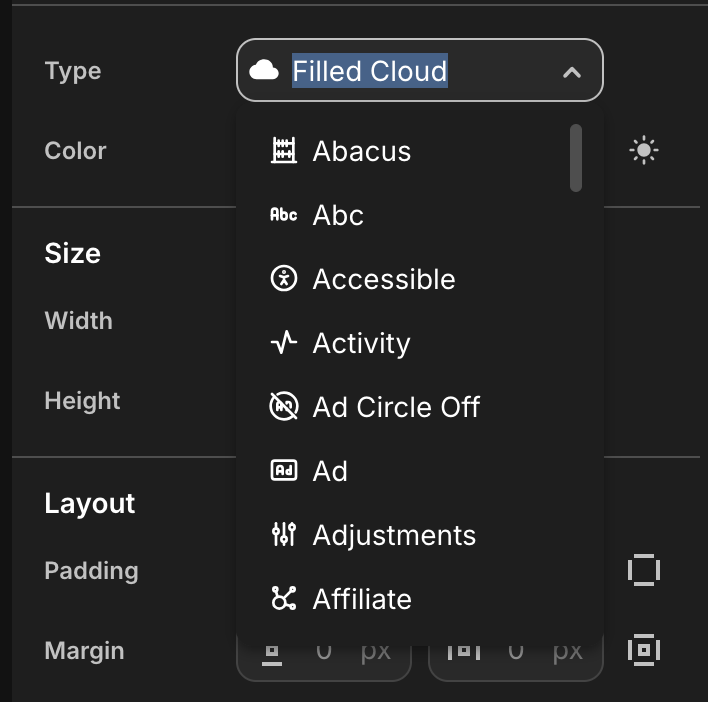The width and height of the screenshot is (708, 702).
Task: Click the Accessible person icon
Action: click(x=284, y=279)
